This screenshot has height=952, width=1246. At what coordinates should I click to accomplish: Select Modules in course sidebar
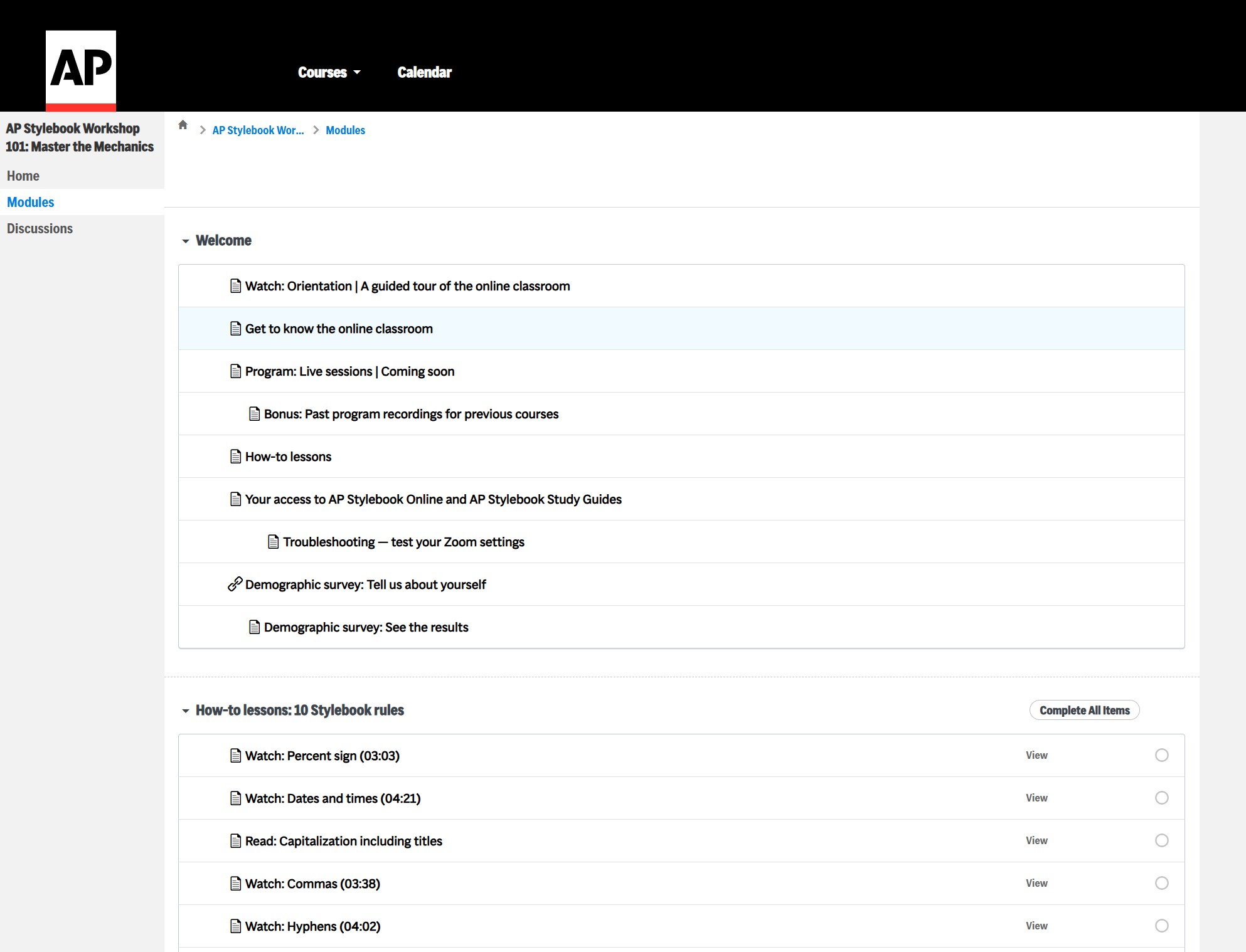pos(31,203)
